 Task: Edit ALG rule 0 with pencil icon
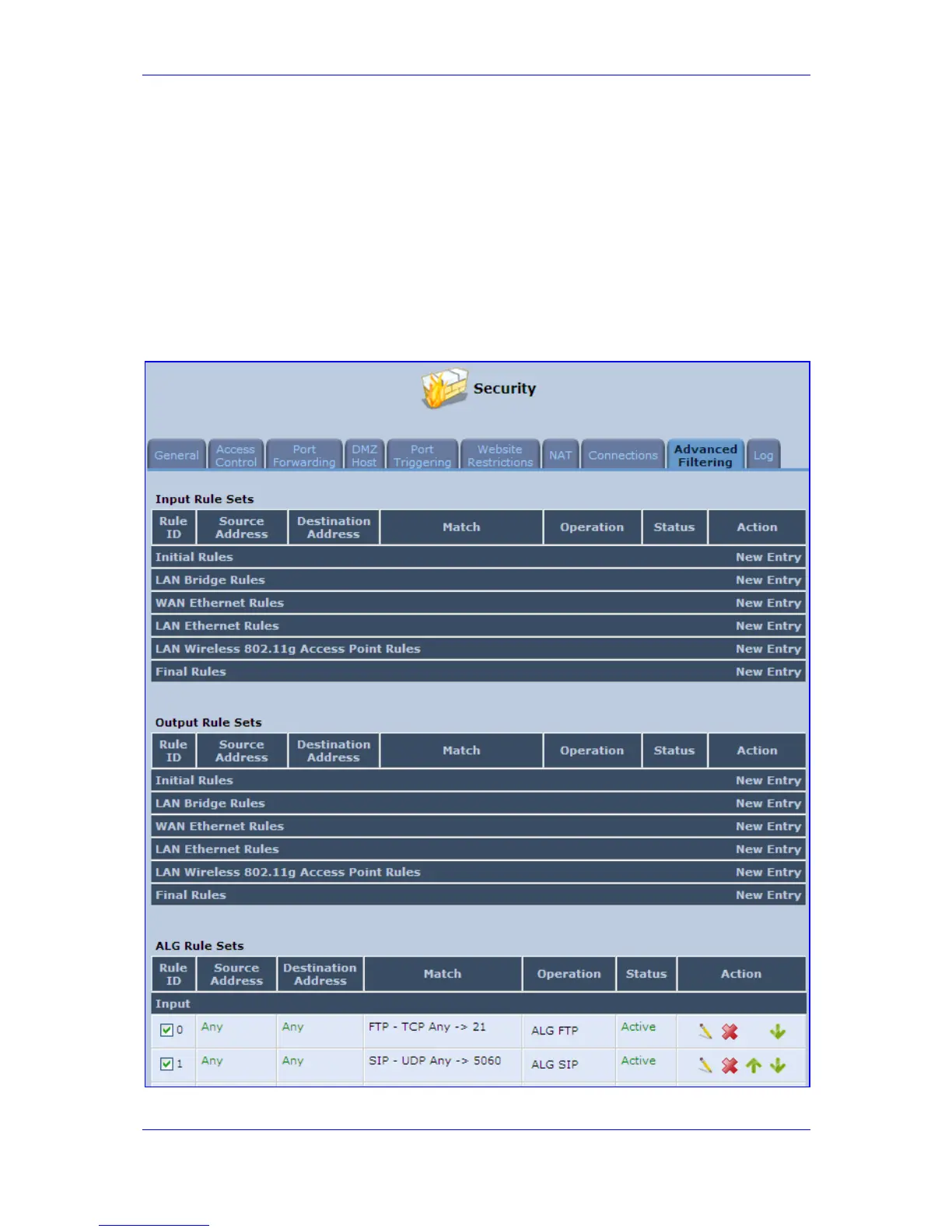tap(705, 1031)
